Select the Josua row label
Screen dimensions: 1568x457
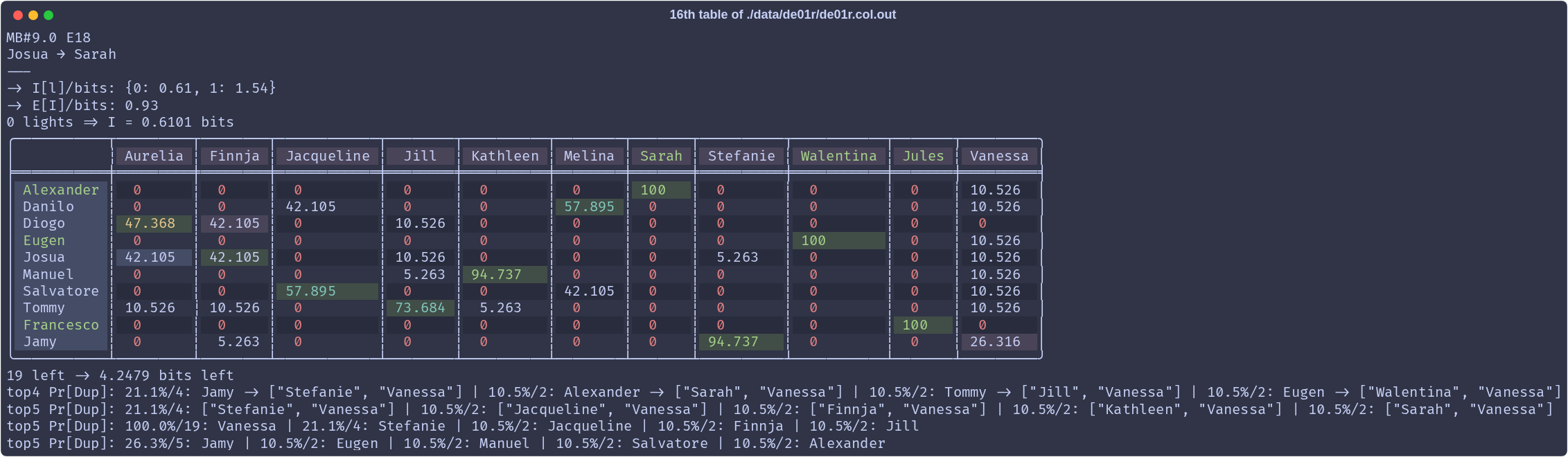pos(61,257)
